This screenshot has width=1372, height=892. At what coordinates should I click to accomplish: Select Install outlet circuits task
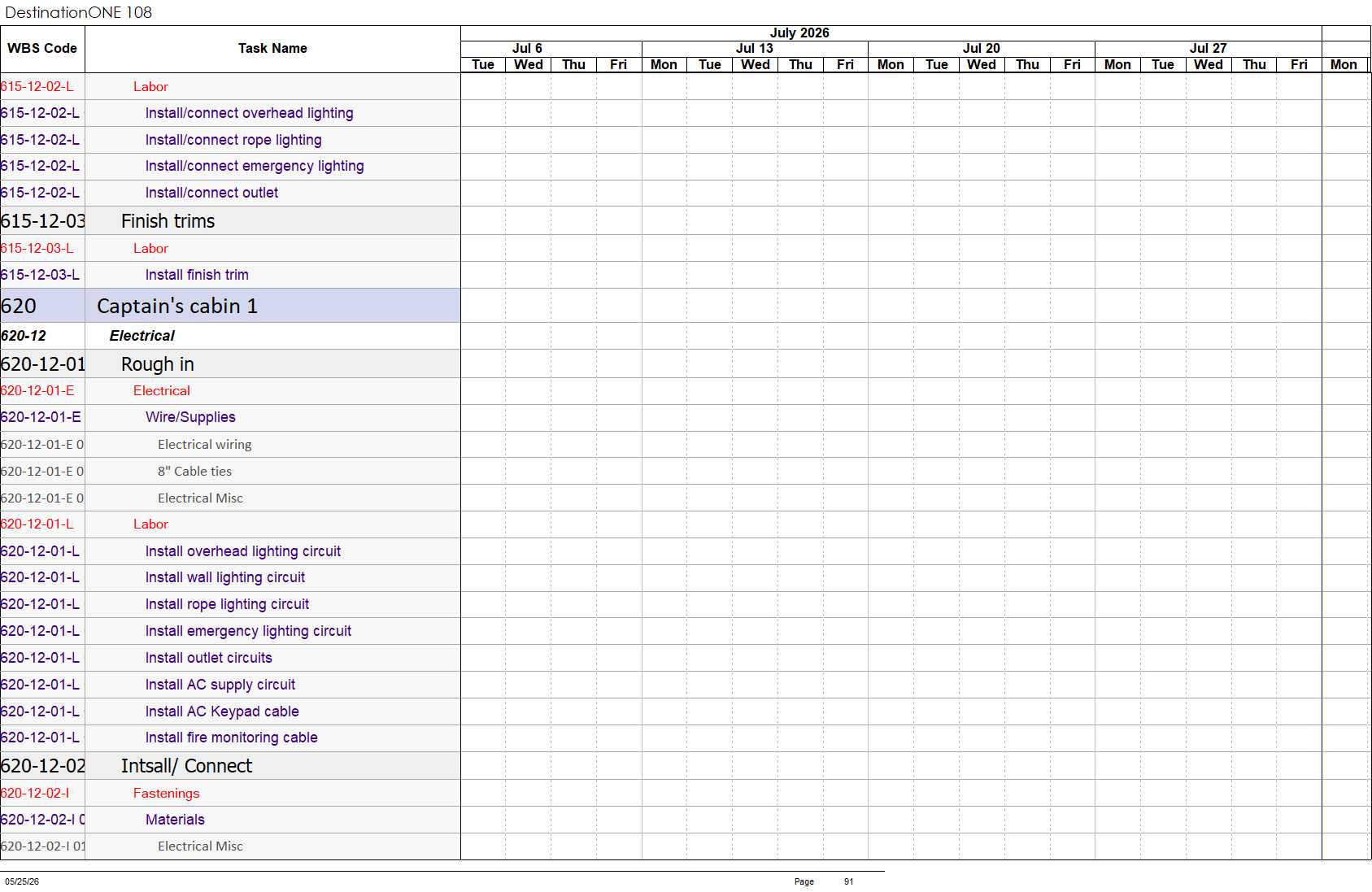click(208, 658)
